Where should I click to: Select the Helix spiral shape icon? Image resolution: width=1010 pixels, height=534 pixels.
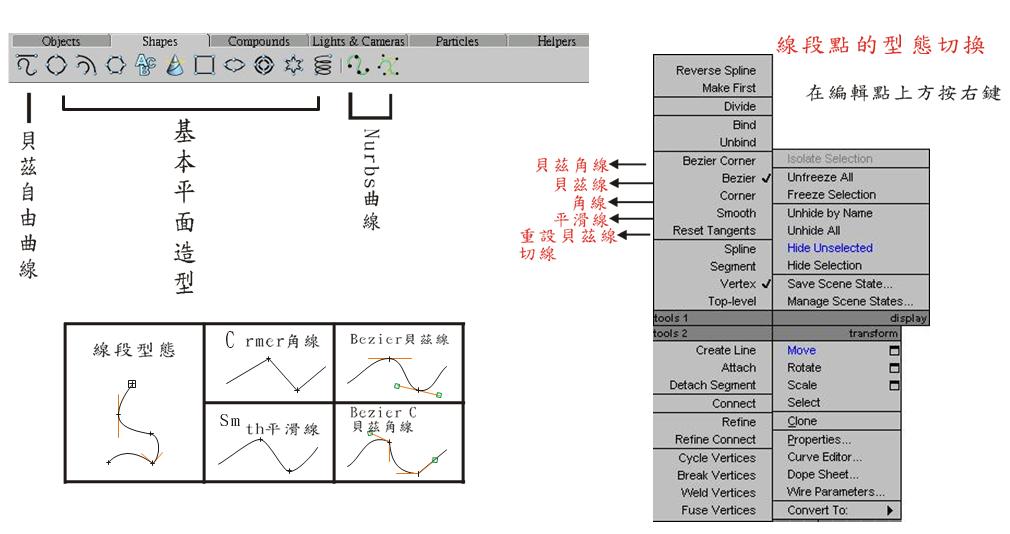323,65
